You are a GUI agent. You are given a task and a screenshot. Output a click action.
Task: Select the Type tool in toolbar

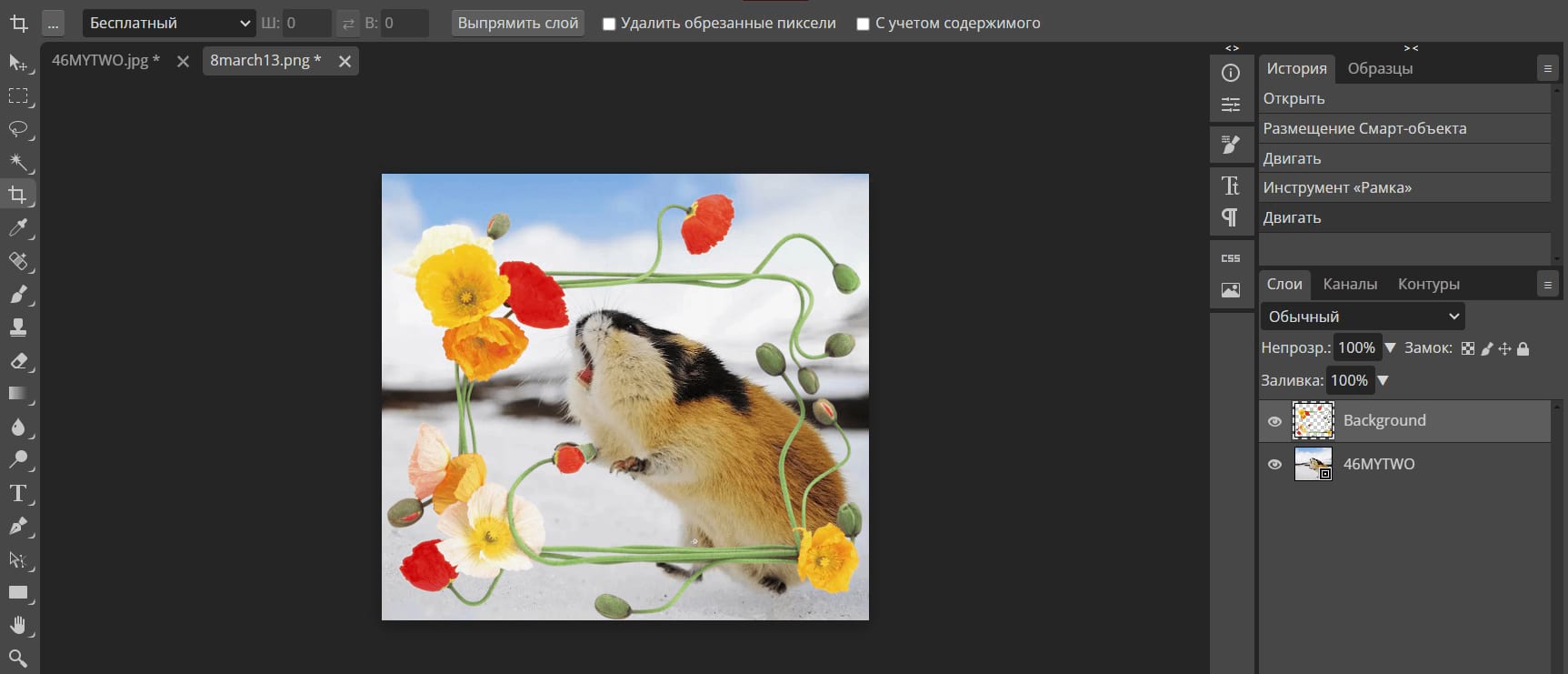[x=18, y=494]
